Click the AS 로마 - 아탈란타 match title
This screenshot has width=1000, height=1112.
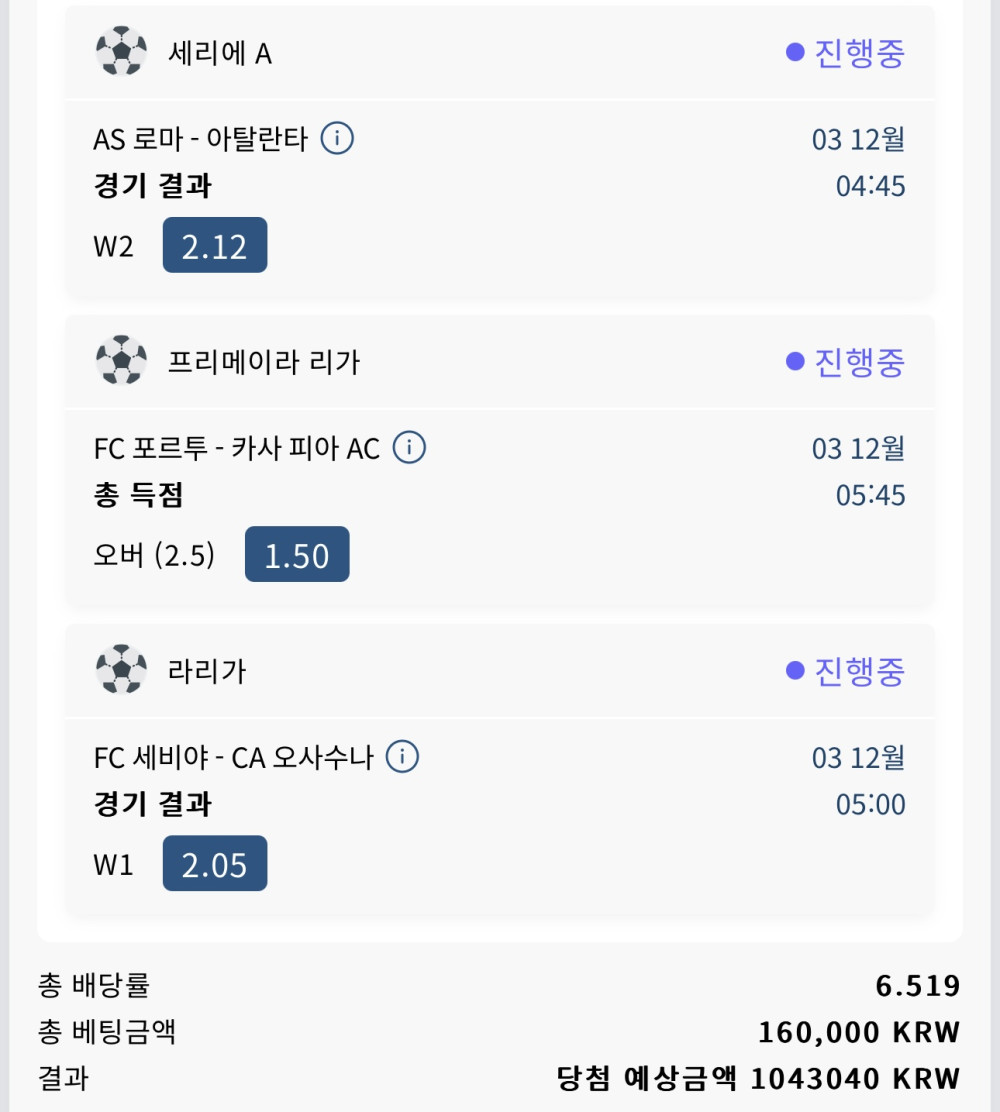(201, 140)
